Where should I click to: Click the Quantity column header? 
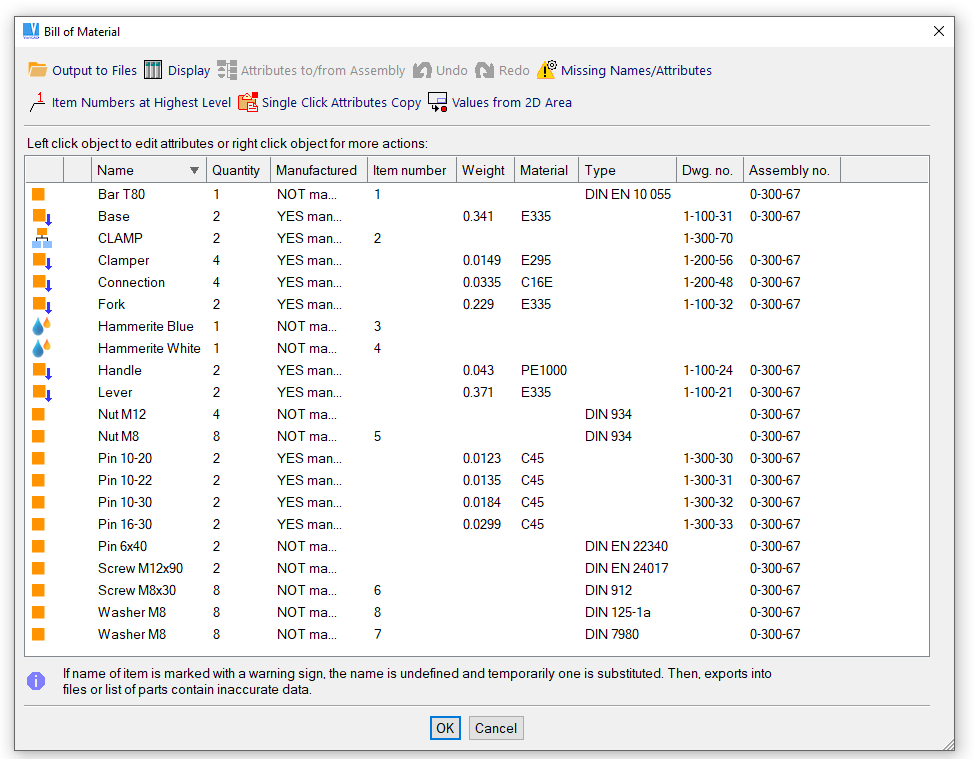coord(237,171)
